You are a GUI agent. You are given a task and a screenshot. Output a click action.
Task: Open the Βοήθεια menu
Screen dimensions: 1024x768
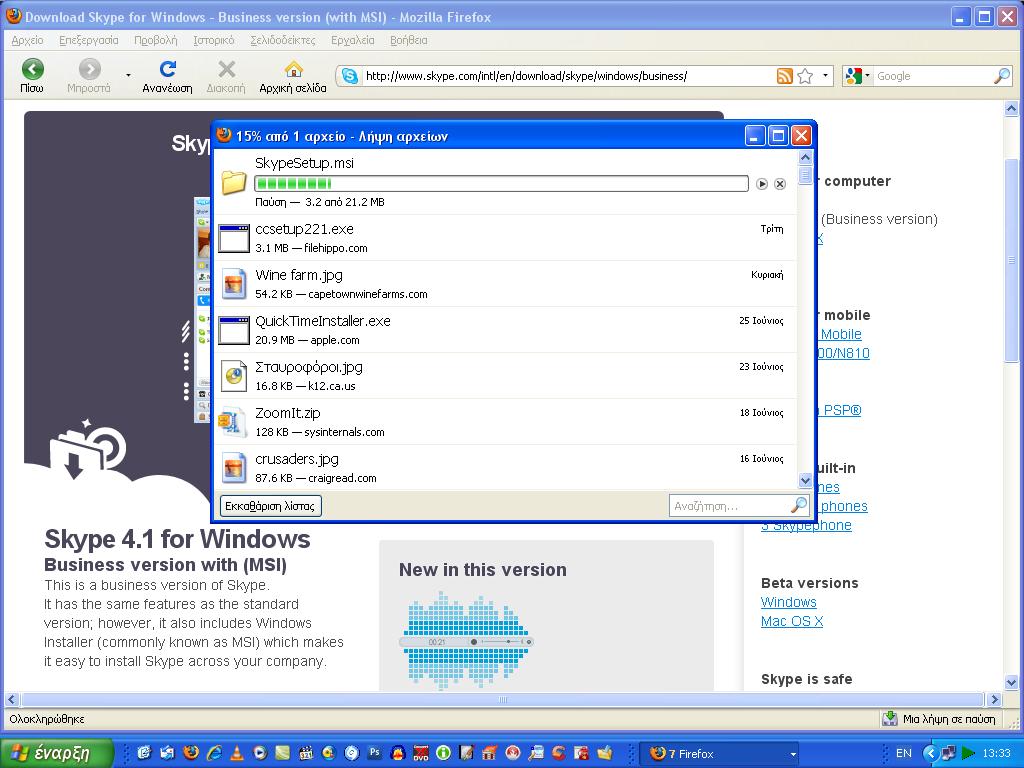409,40
